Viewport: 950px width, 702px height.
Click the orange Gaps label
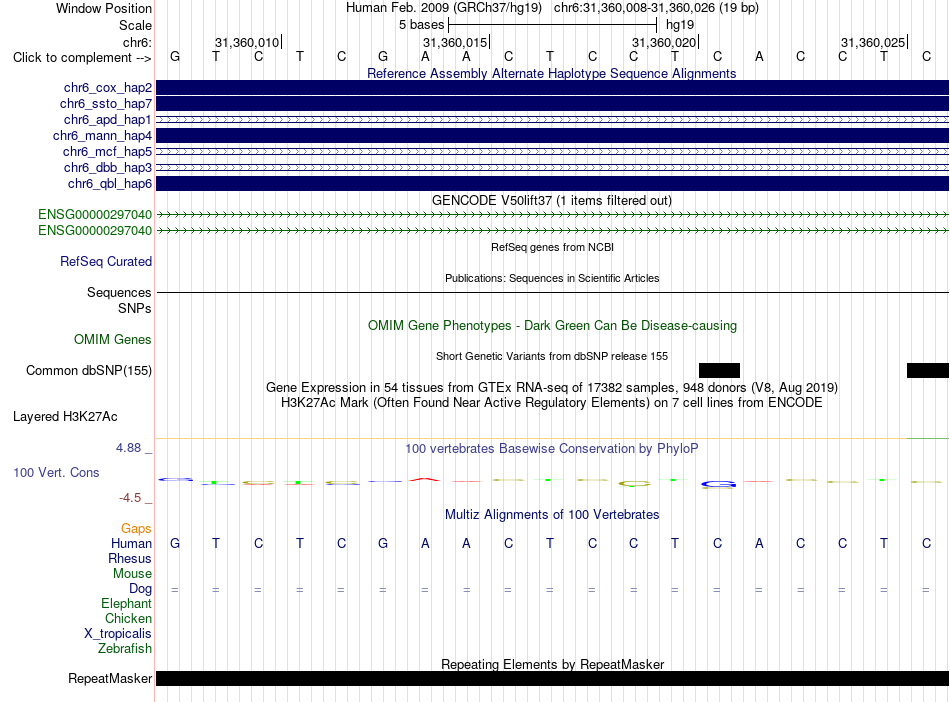(136, 529)
